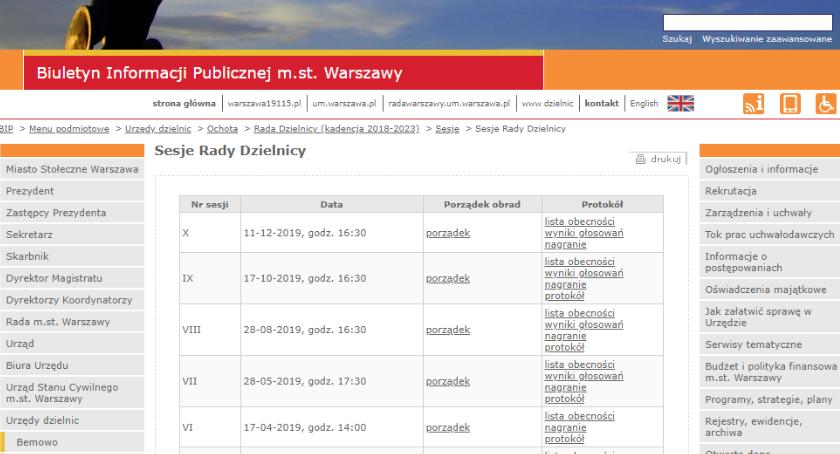
Task: Focus the search text field
Action: (x=747, y=23)
